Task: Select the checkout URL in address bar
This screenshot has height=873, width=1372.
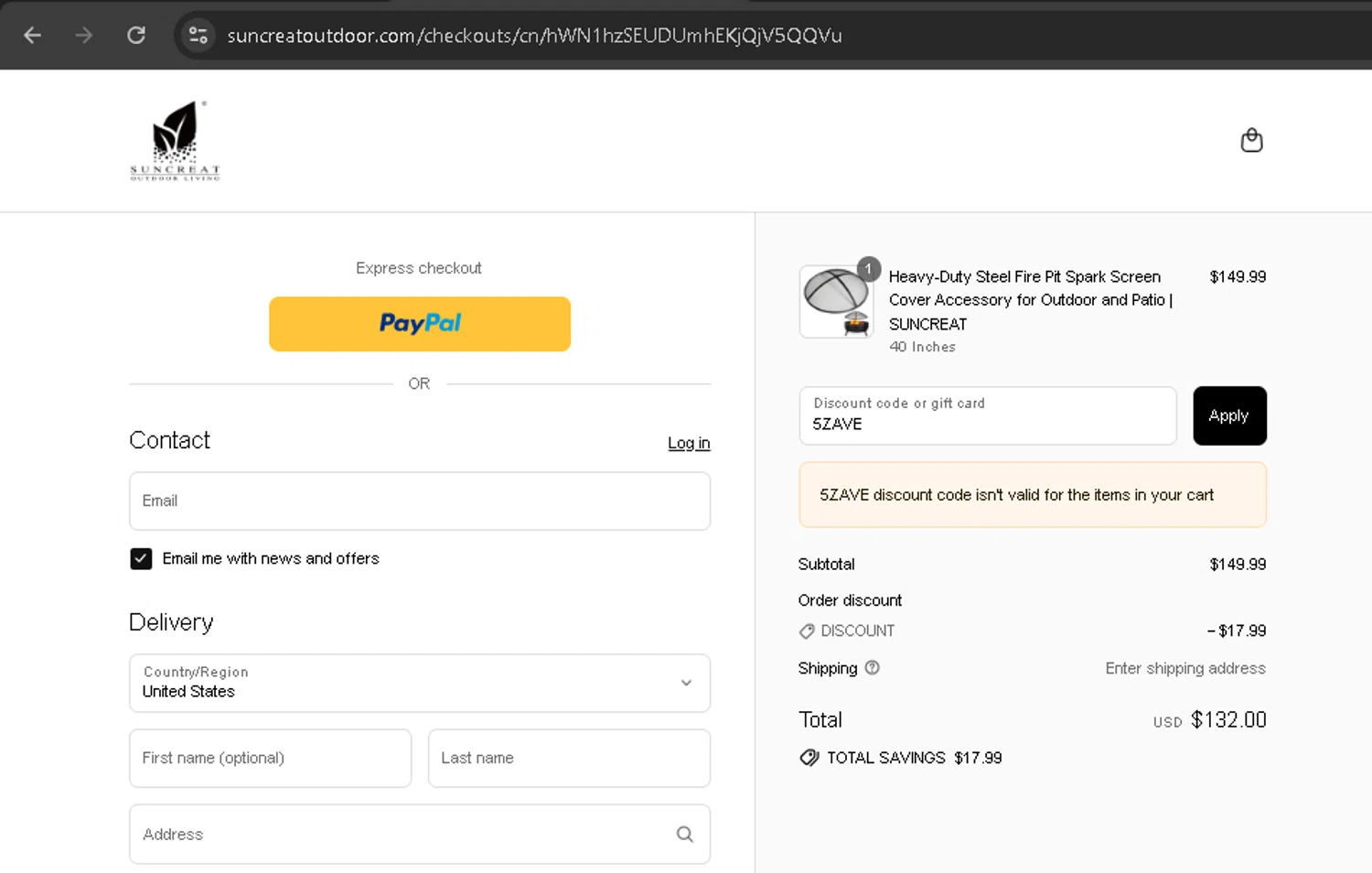Action: (534, 36)
